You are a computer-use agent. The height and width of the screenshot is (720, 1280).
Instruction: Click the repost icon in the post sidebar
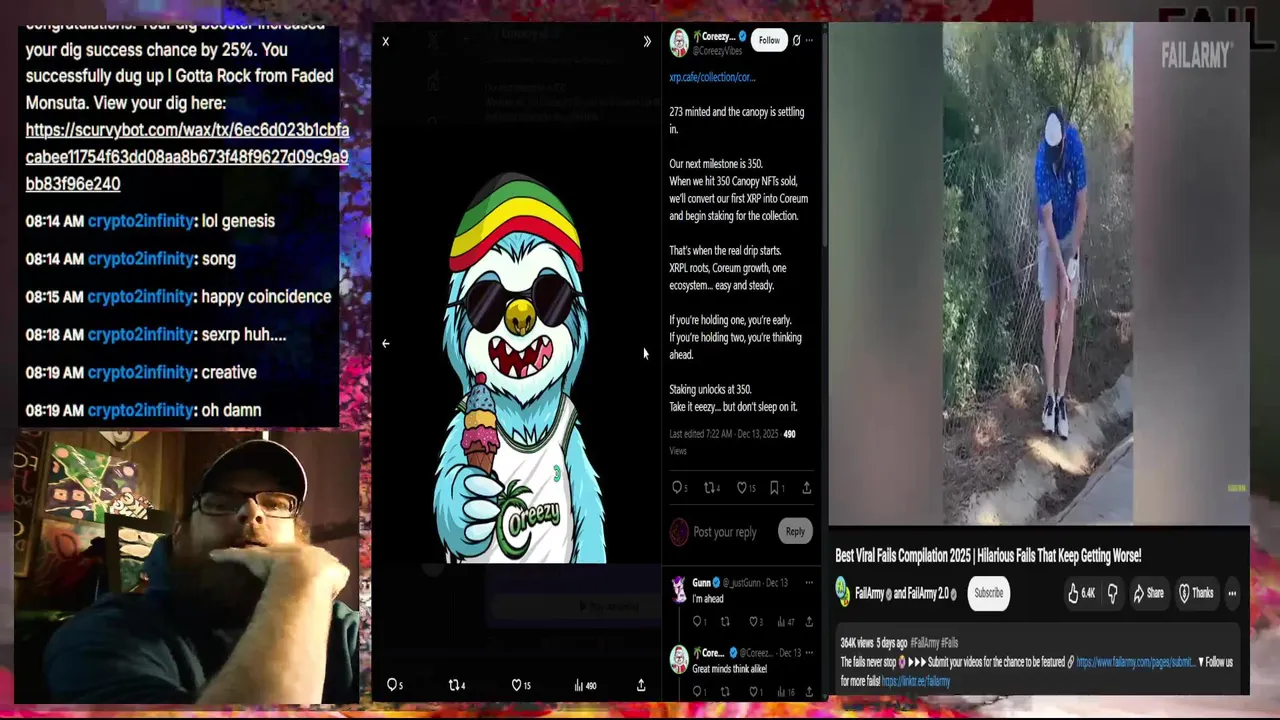click(x=712, y=488)
